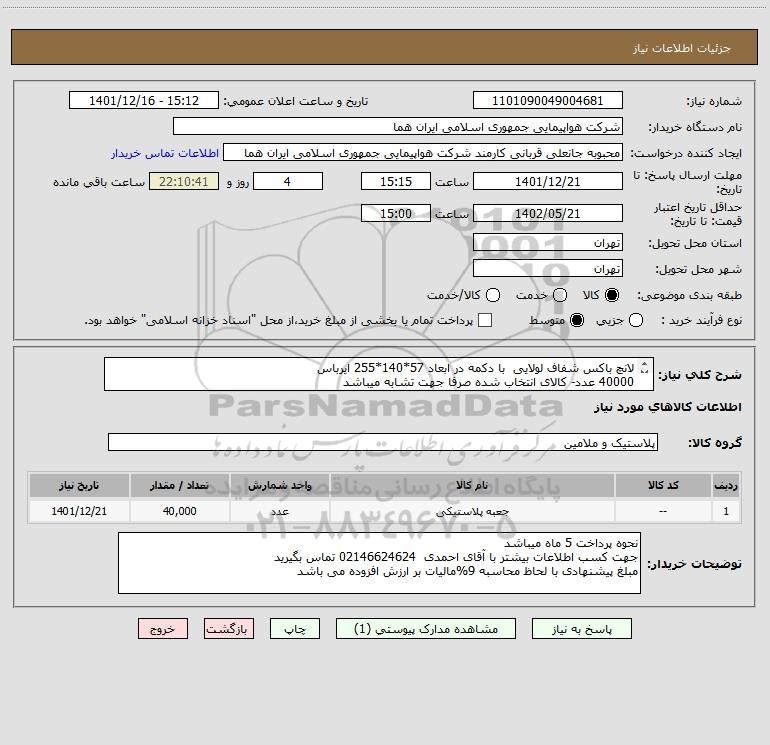Choose the کالا/خدمت radio option
This screenshot has width=770, height=745.
493,295
